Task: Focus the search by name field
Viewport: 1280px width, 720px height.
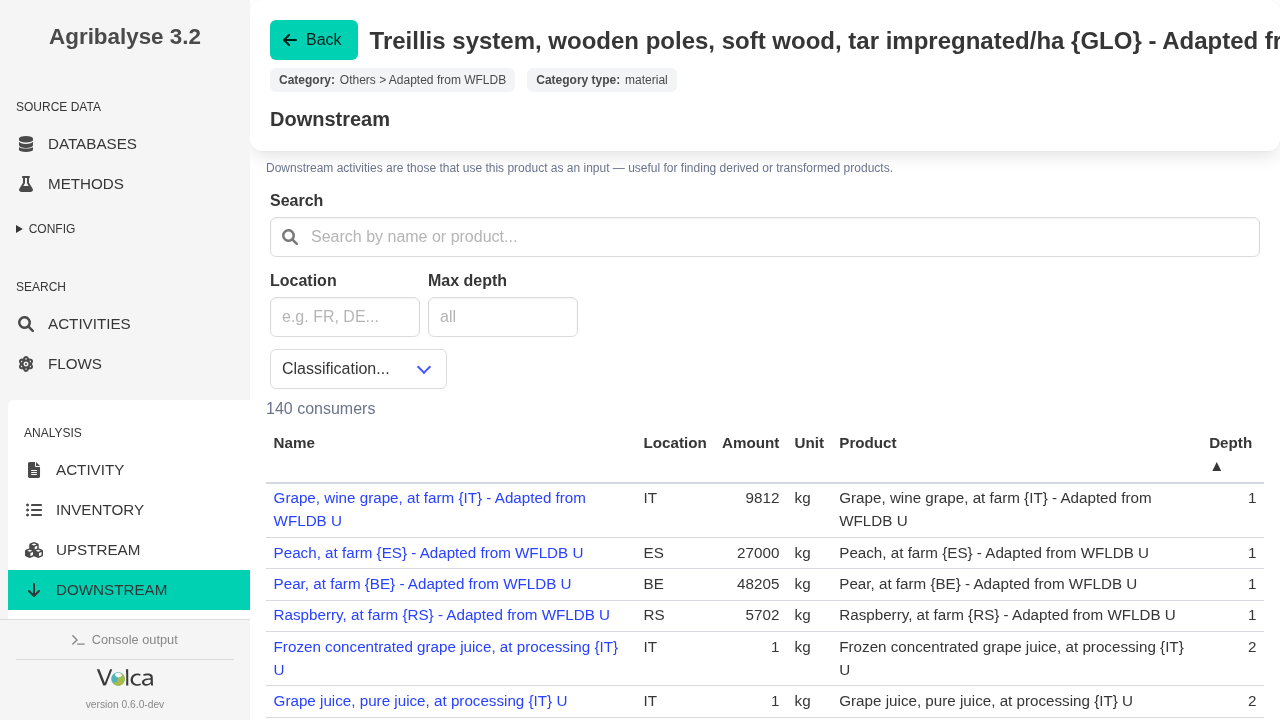Action: tap(765, 237)
